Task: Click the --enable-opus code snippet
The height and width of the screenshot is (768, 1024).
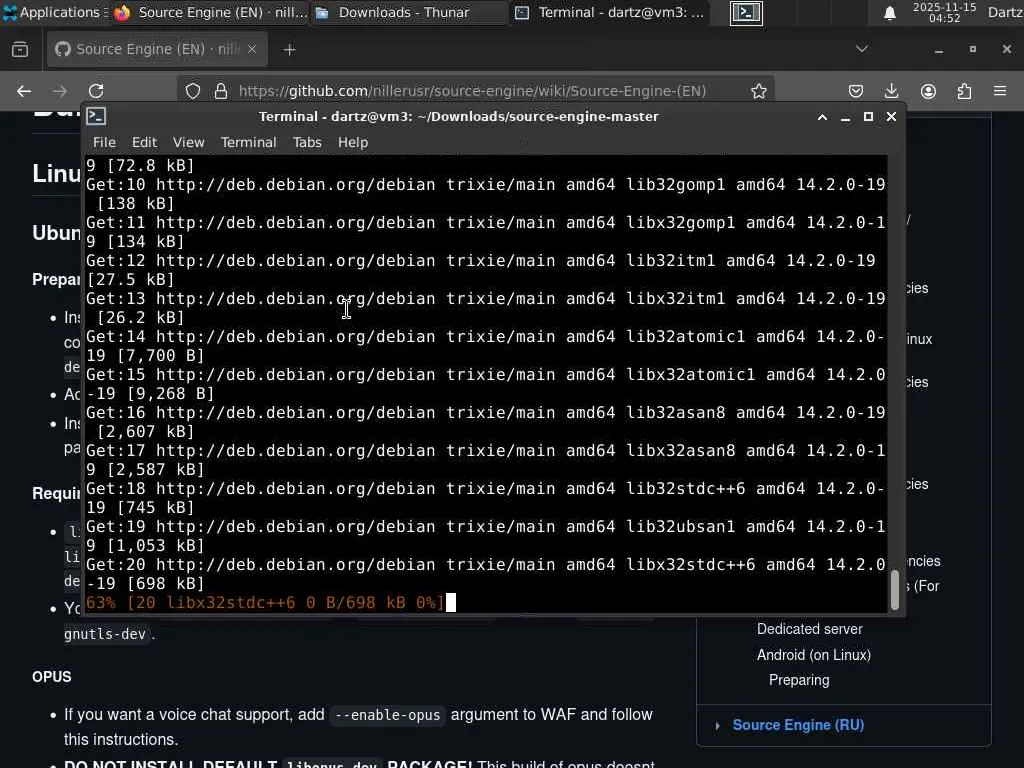Action: tap(387, 715)
